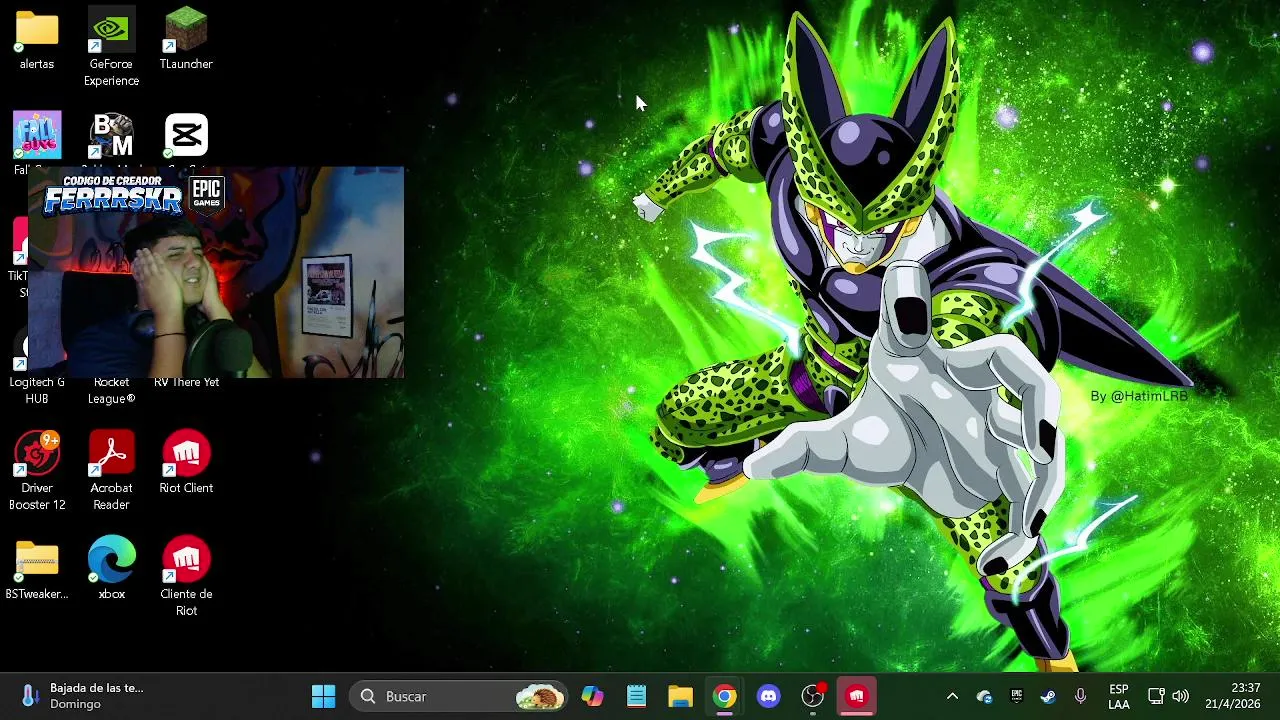The width and height of the screenshot is (1280, 720).
Task: Launch the Cliente de Riot shortcut
Action: [x=186, y=577]
